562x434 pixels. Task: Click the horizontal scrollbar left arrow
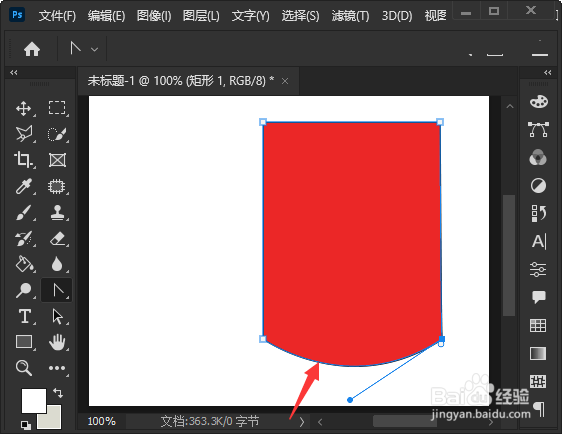320,422
